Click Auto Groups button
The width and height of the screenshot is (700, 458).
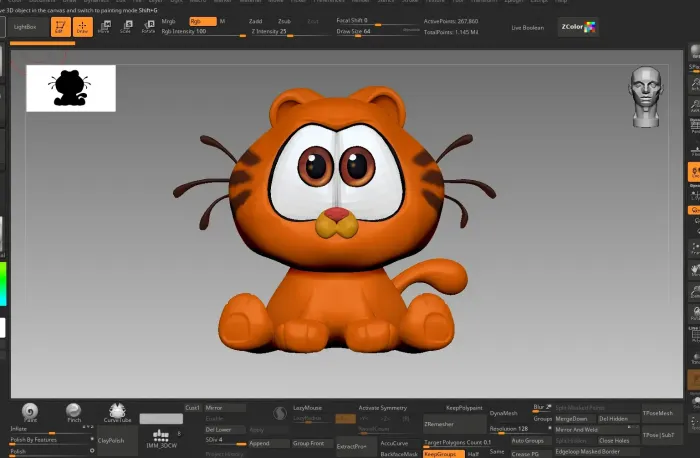pyautogui.click(x=531, y=441)
